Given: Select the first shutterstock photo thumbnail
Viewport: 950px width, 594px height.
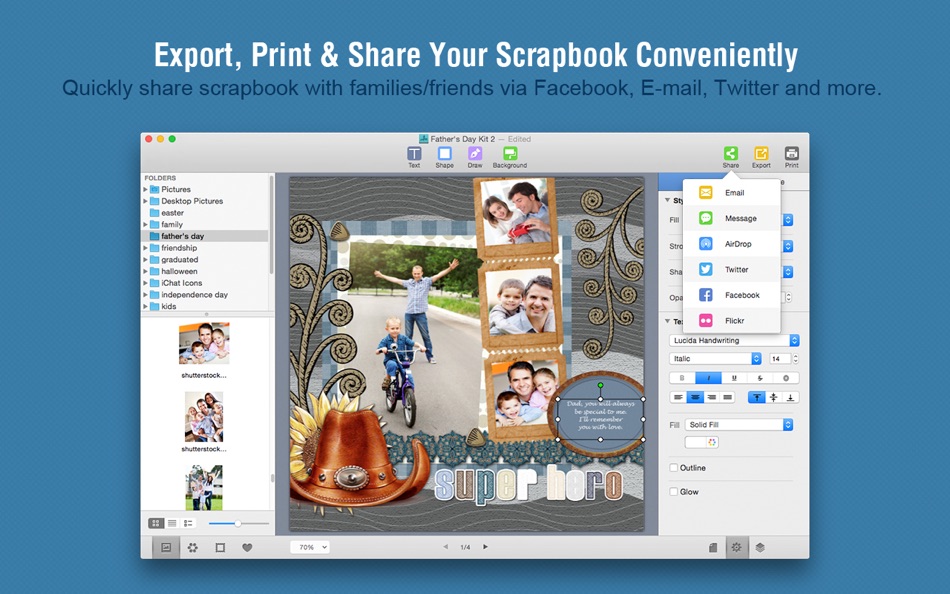Looking at the screenshot, I should 204,343.
